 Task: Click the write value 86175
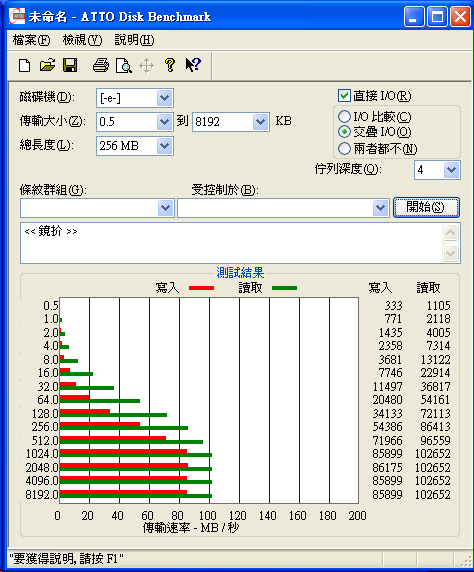[x=388, y=467]
